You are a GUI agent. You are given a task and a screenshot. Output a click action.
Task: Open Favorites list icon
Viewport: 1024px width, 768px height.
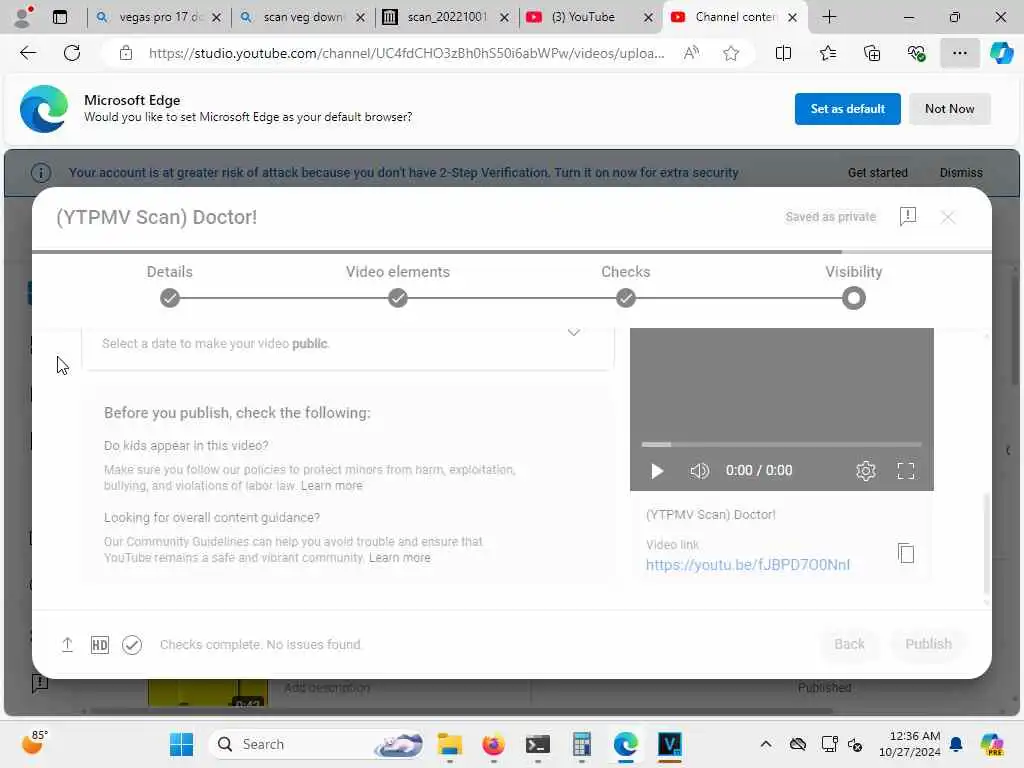coord(827,53)
